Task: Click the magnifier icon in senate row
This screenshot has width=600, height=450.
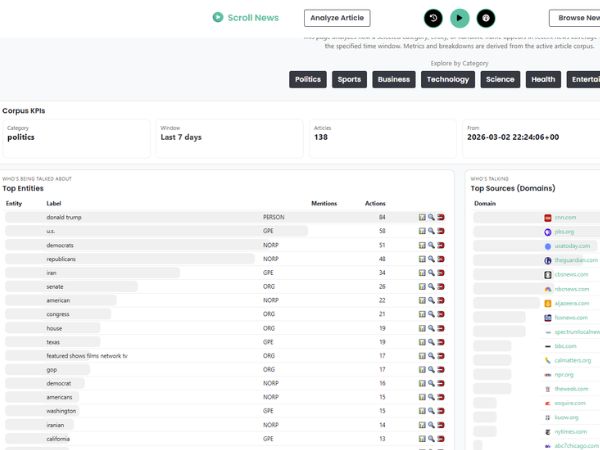Action: (431, 286)
